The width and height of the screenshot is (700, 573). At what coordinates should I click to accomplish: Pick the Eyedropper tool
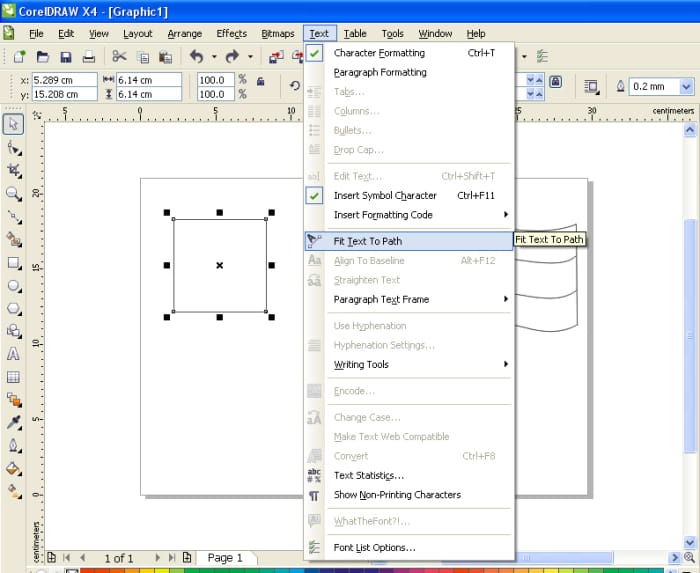(13, 423)
